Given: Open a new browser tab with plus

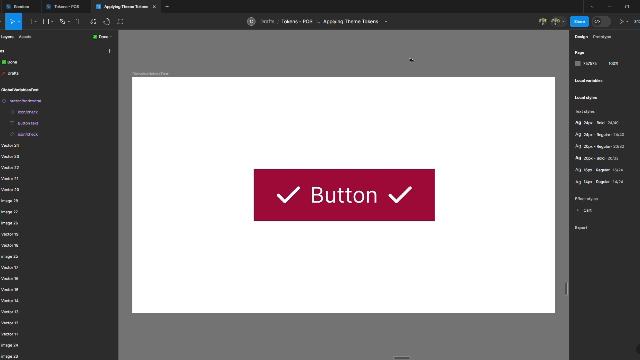Looking at the screenshot, I should (x=167, y=7).
